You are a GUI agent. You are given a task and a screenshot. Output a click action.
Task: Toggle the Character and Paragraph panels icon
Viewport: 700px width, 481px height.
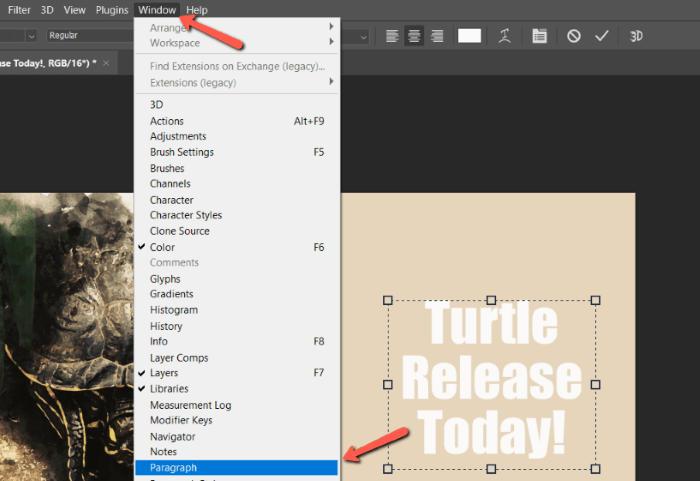pos(540,36)
